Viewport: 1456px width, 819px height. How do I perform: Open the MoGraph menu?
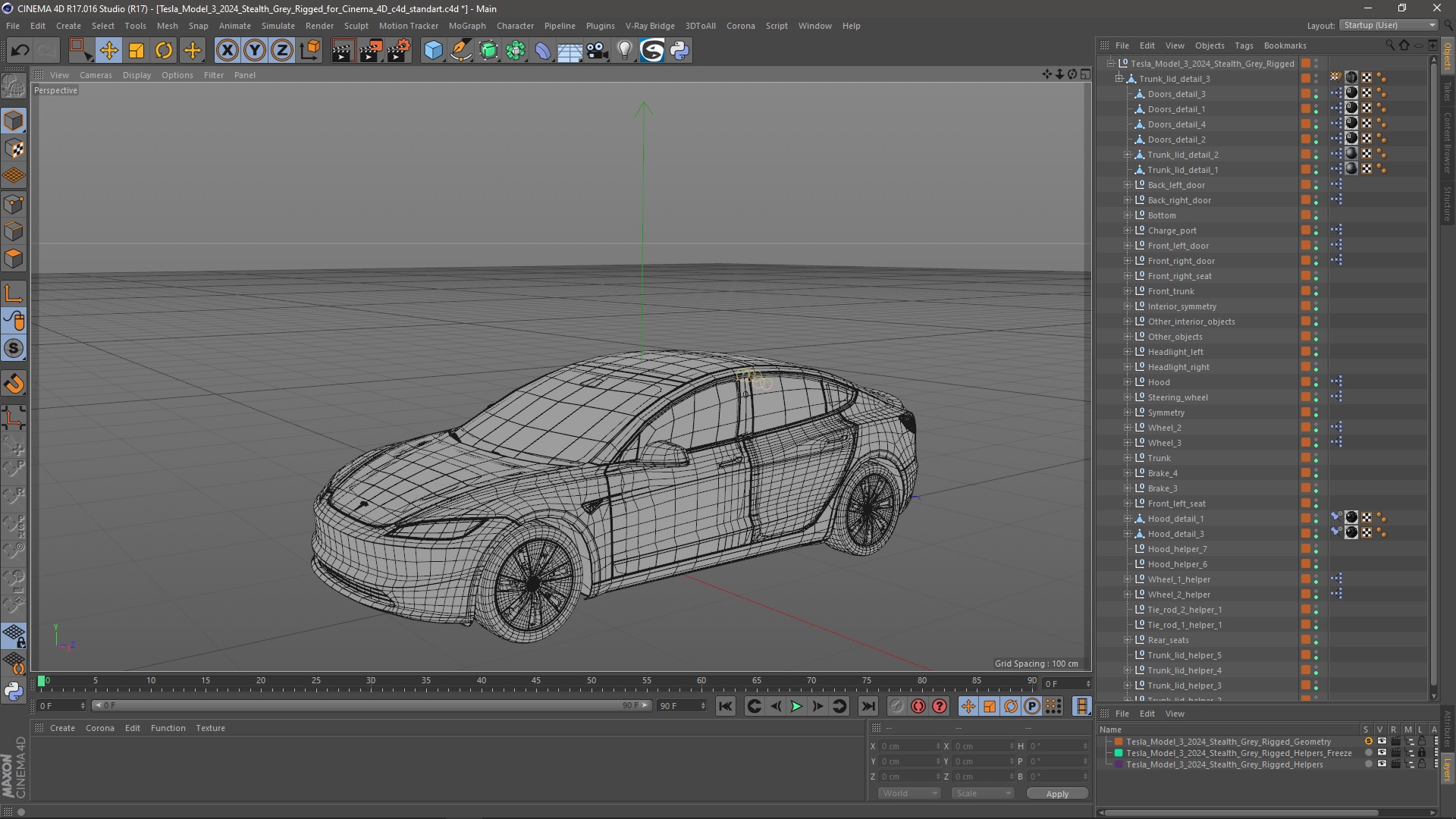coord(467,26)
